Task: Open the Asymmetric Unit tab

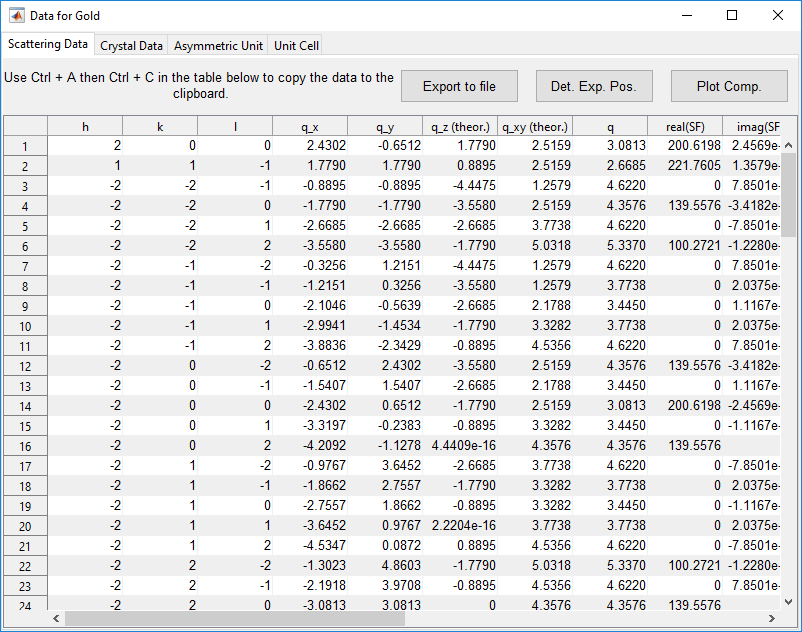Action: coord(218,46)
